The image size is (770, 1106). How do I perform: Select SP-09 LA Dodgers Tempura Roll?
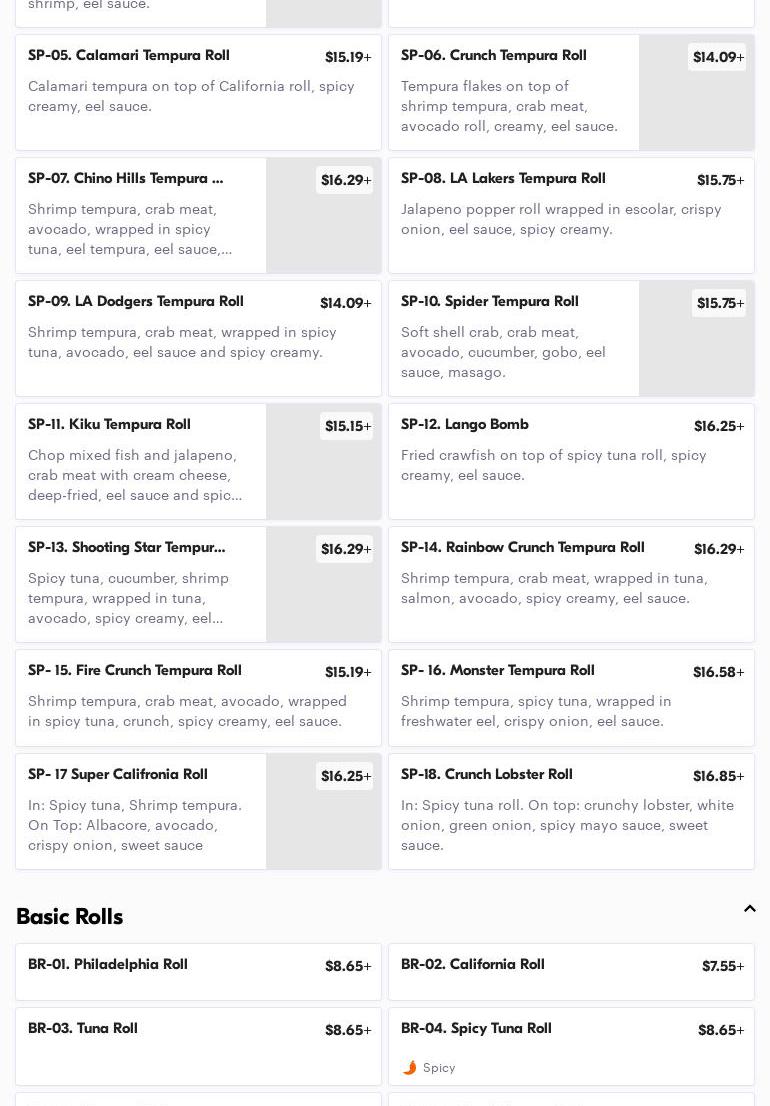coord(198,338)
